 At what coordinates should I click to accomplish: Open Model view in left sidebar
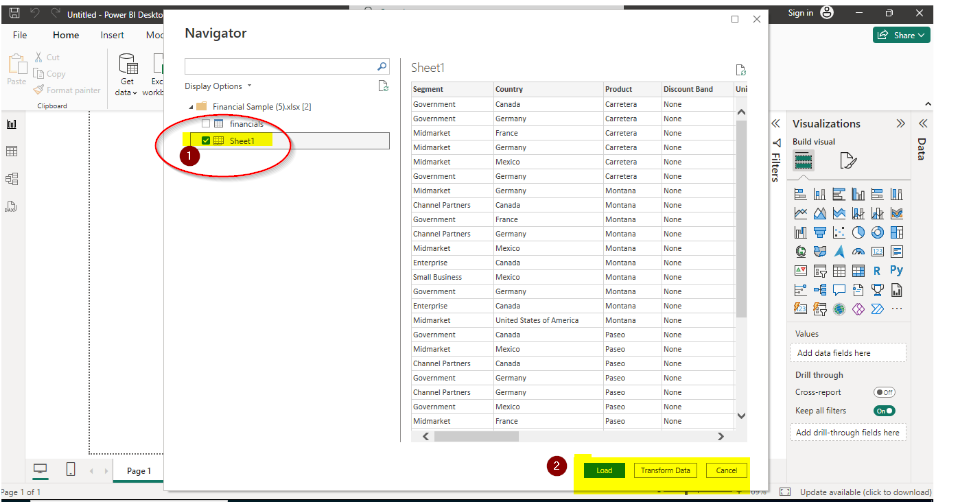point(12,179)
